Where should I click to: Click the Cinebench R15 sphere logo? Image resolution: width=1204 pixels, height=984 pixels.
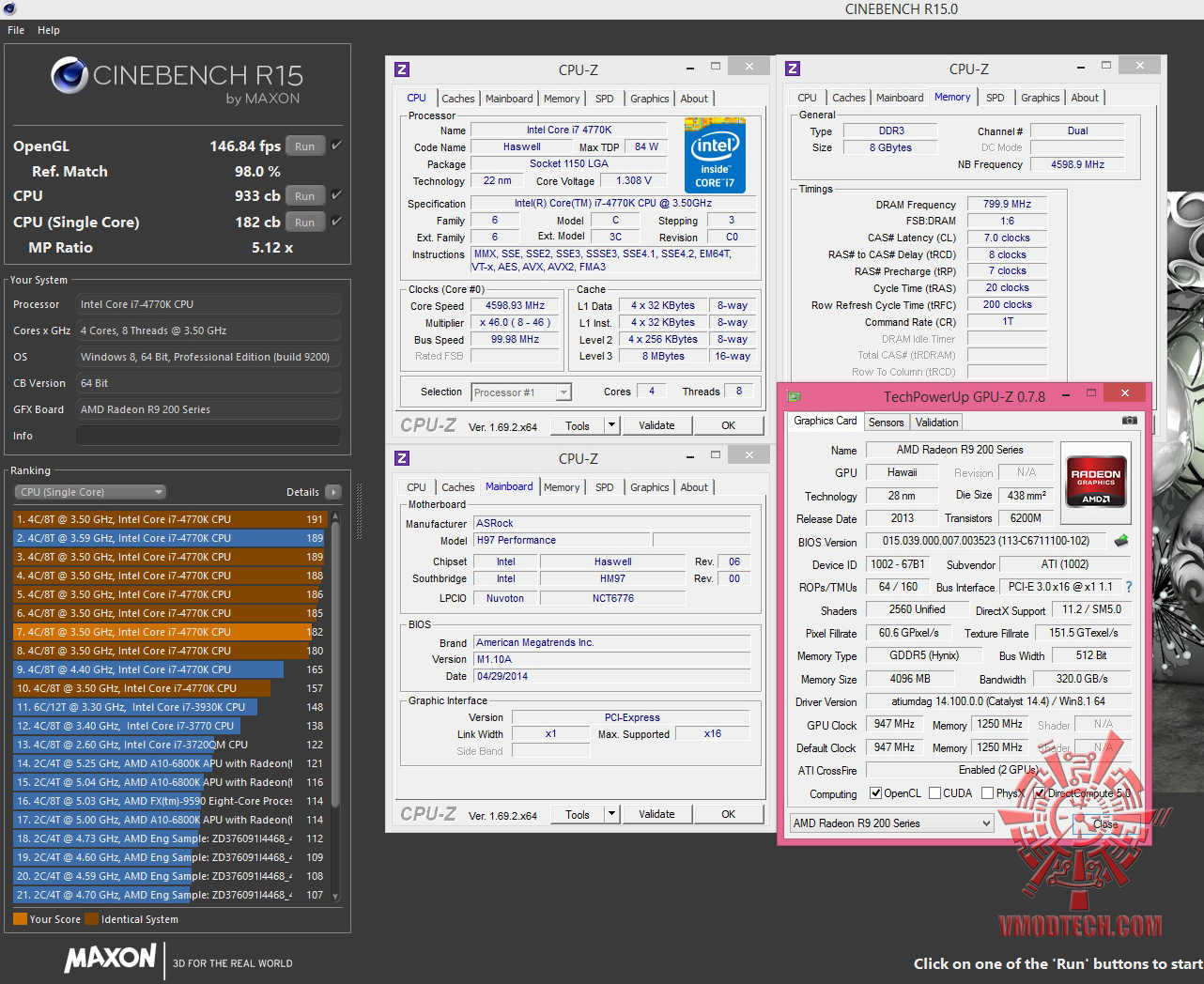[69, 75]
